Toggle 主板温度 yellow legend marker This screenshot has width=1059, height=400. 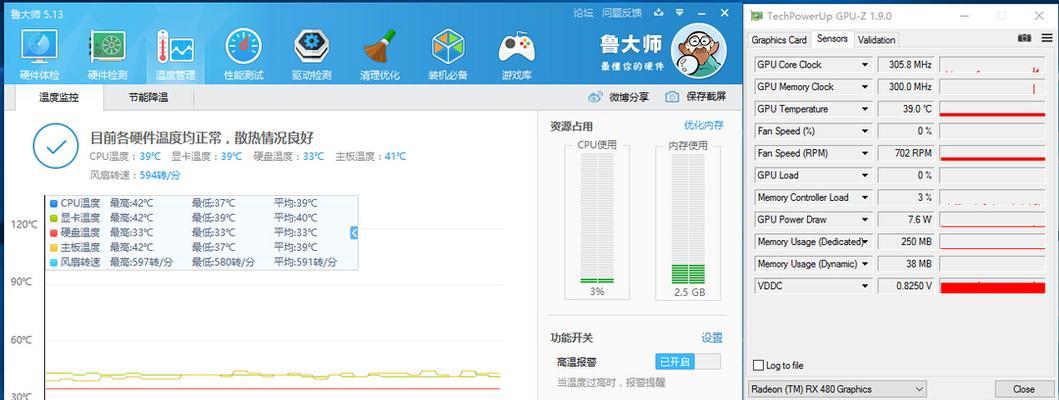(54, 247)
